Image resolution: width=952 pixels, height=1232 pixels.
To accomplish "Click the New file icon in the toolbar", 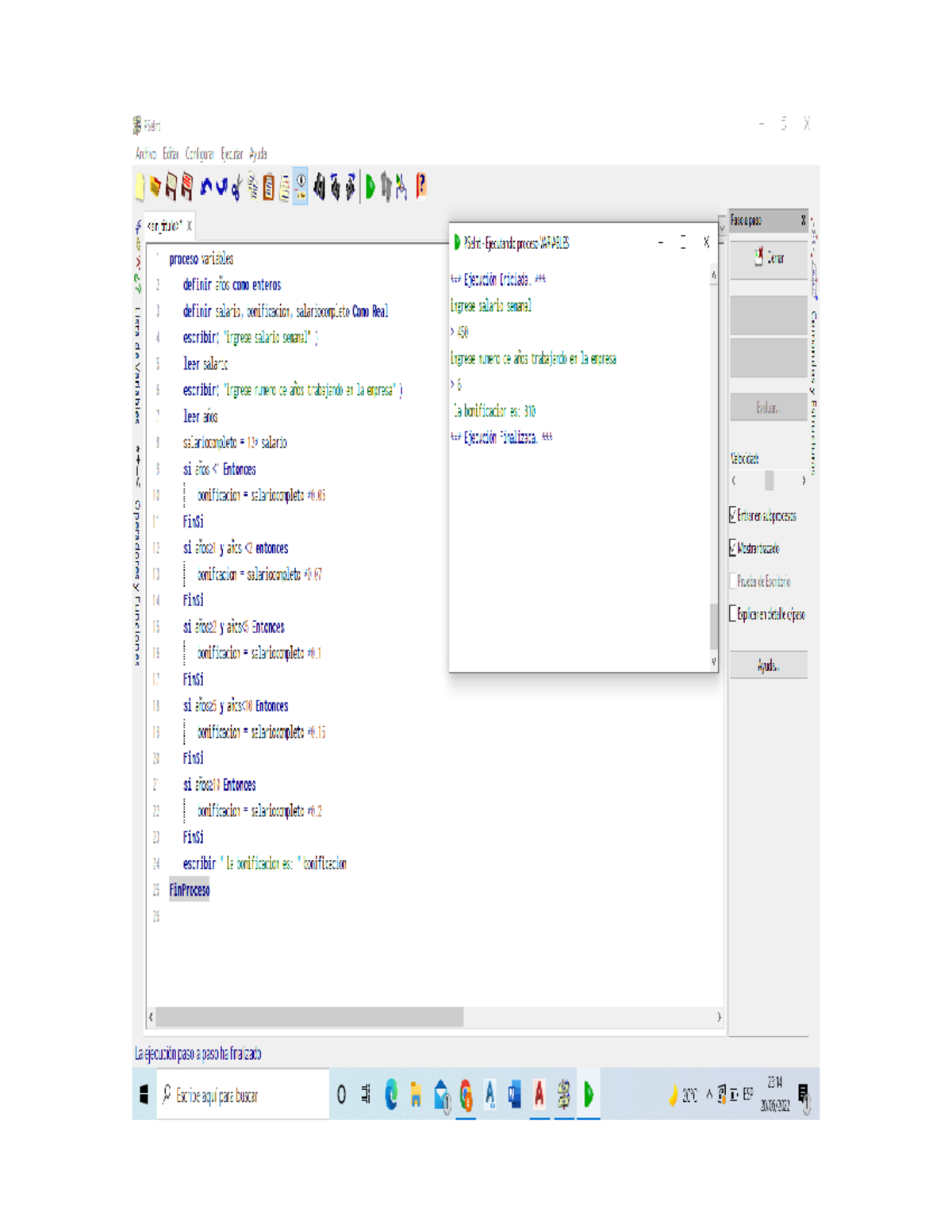I will [x=140, y=187].
